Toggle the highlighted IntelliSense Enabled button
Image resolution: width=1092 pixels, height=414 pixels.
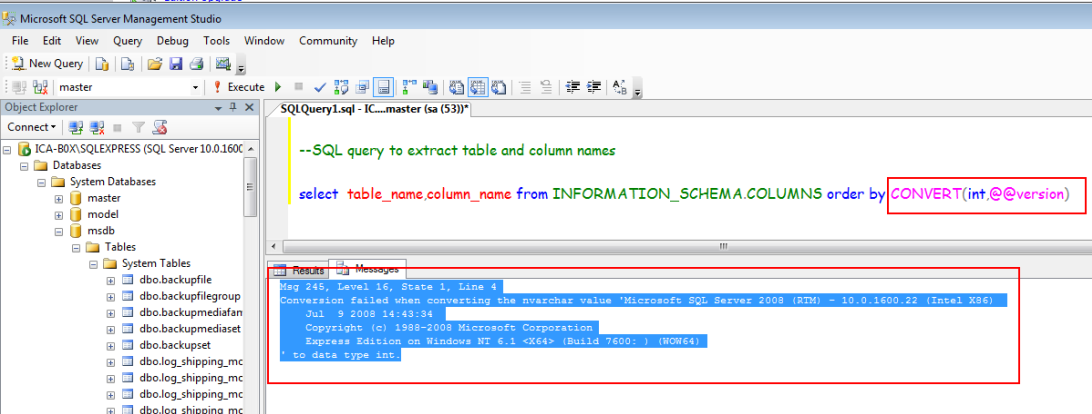[383, 87]
